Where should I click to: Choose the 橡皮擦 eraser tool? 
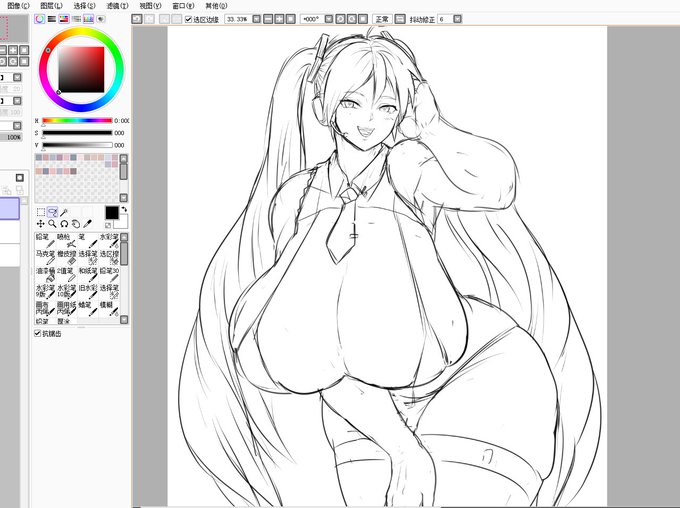[x=66, y=257]
